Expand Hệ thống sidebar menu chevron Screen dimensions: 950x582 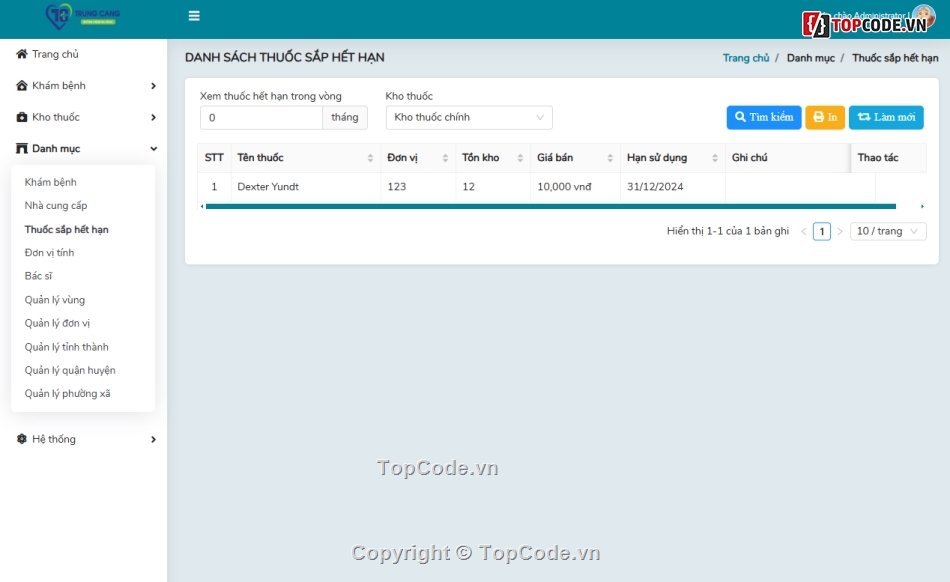pyautogui.click(x=153, y=440)
